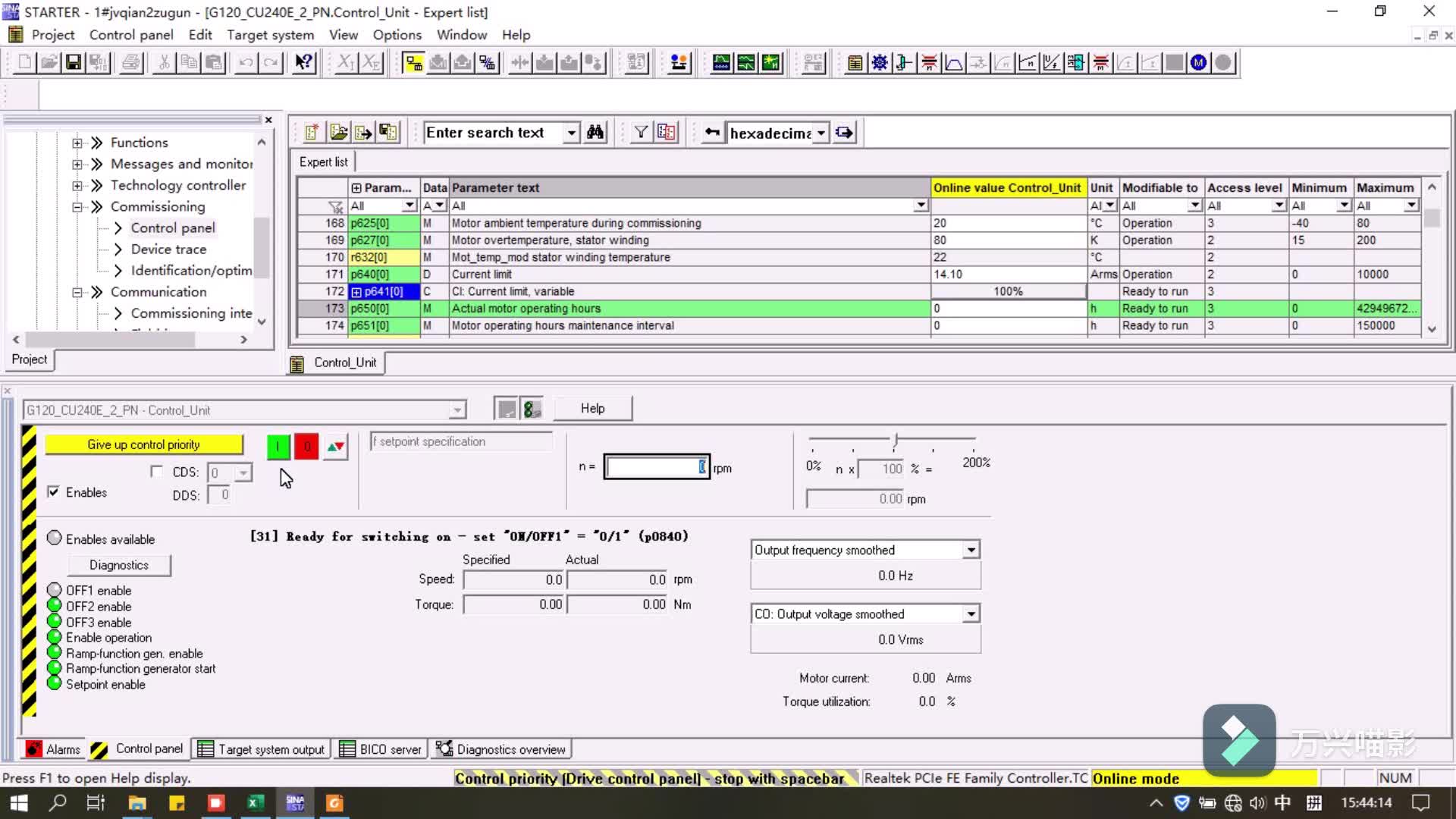Screen dimensions: 1456x819
Task: Select the Enables available radio indicator
Action: (x=55, y=538)
